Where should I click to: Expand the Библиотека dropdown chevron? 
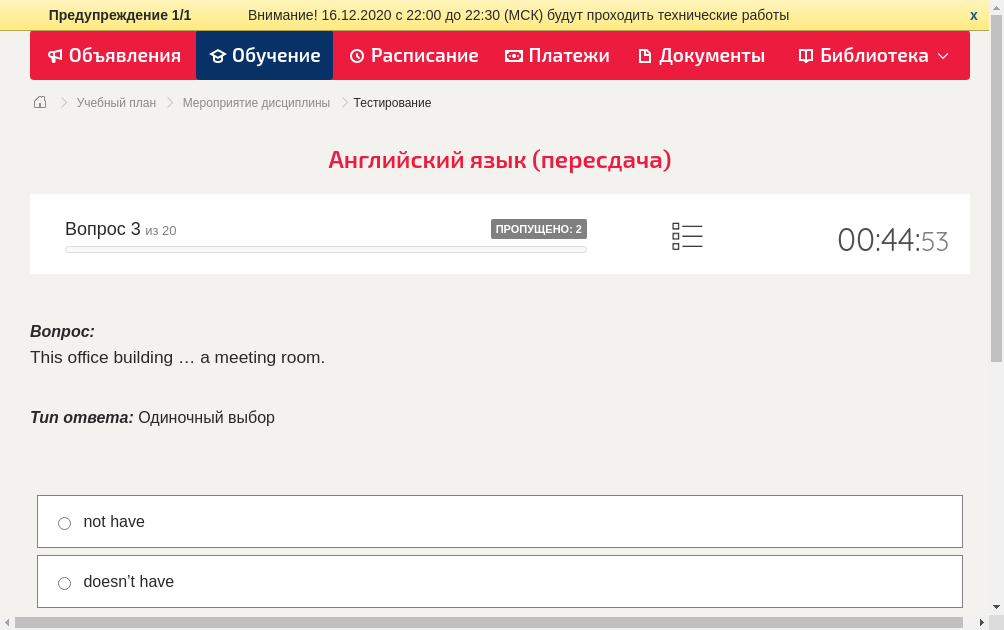pos(943,56)
